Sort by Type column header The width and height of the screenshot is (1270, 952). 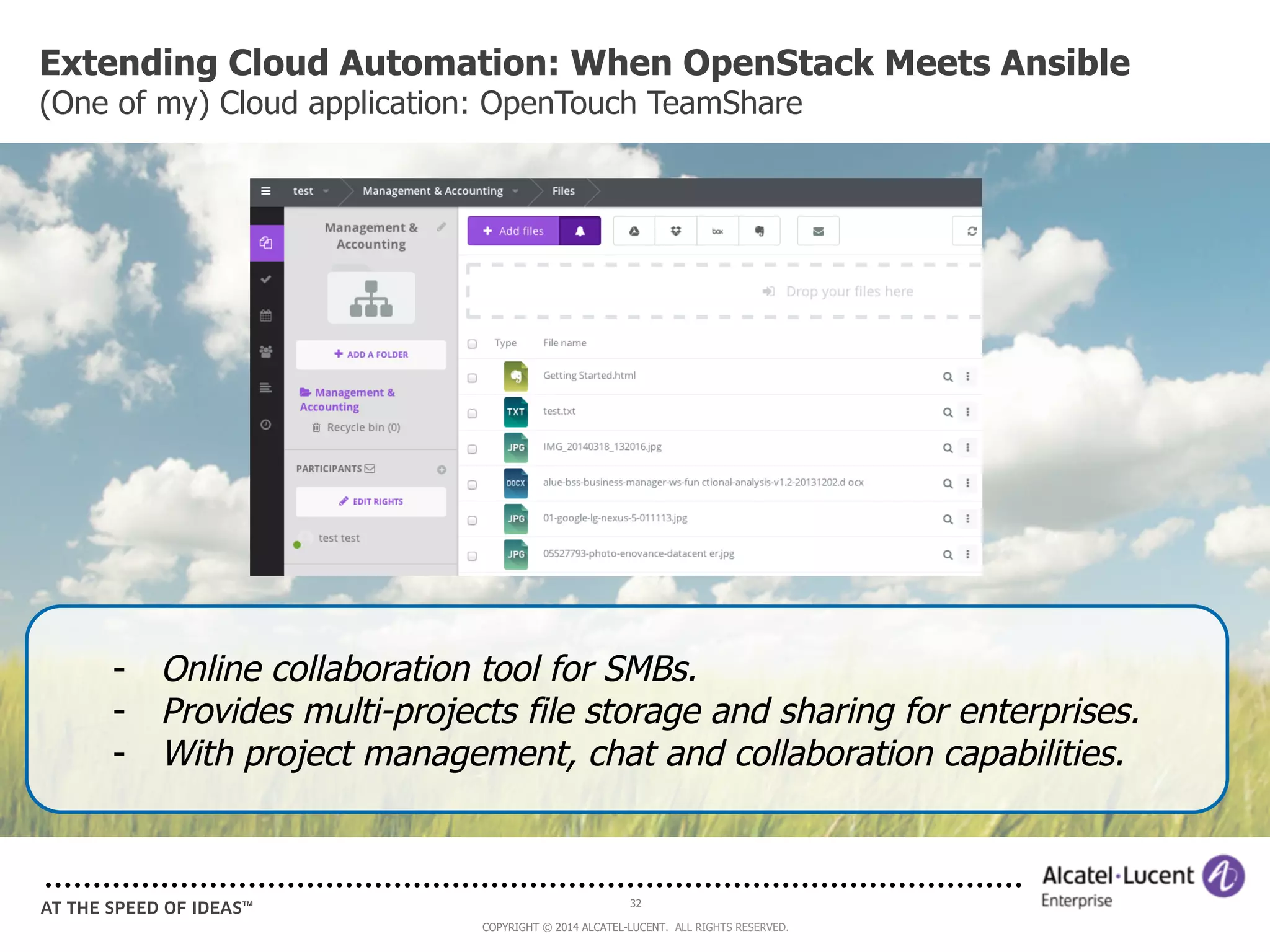(505, 343)
